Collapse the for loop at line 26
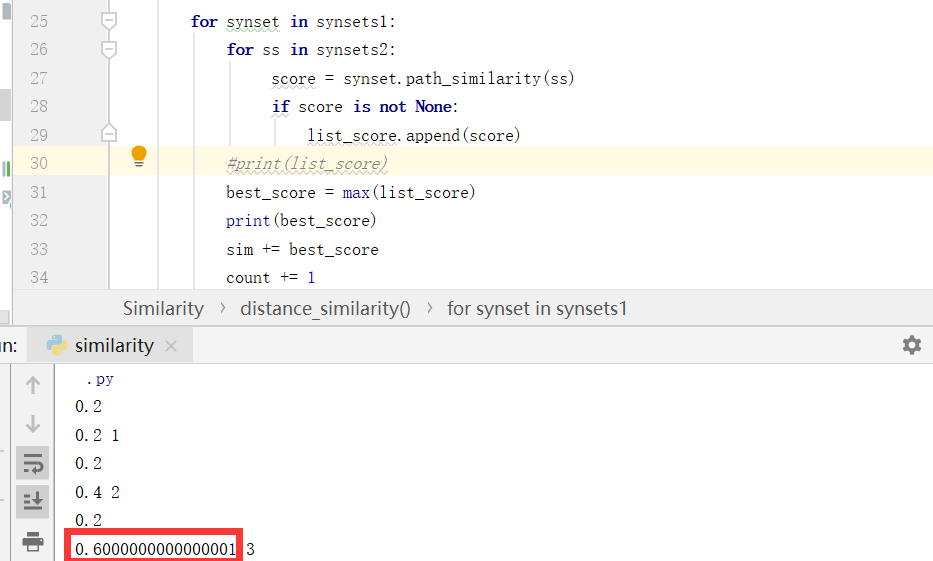 click(108, 49)
